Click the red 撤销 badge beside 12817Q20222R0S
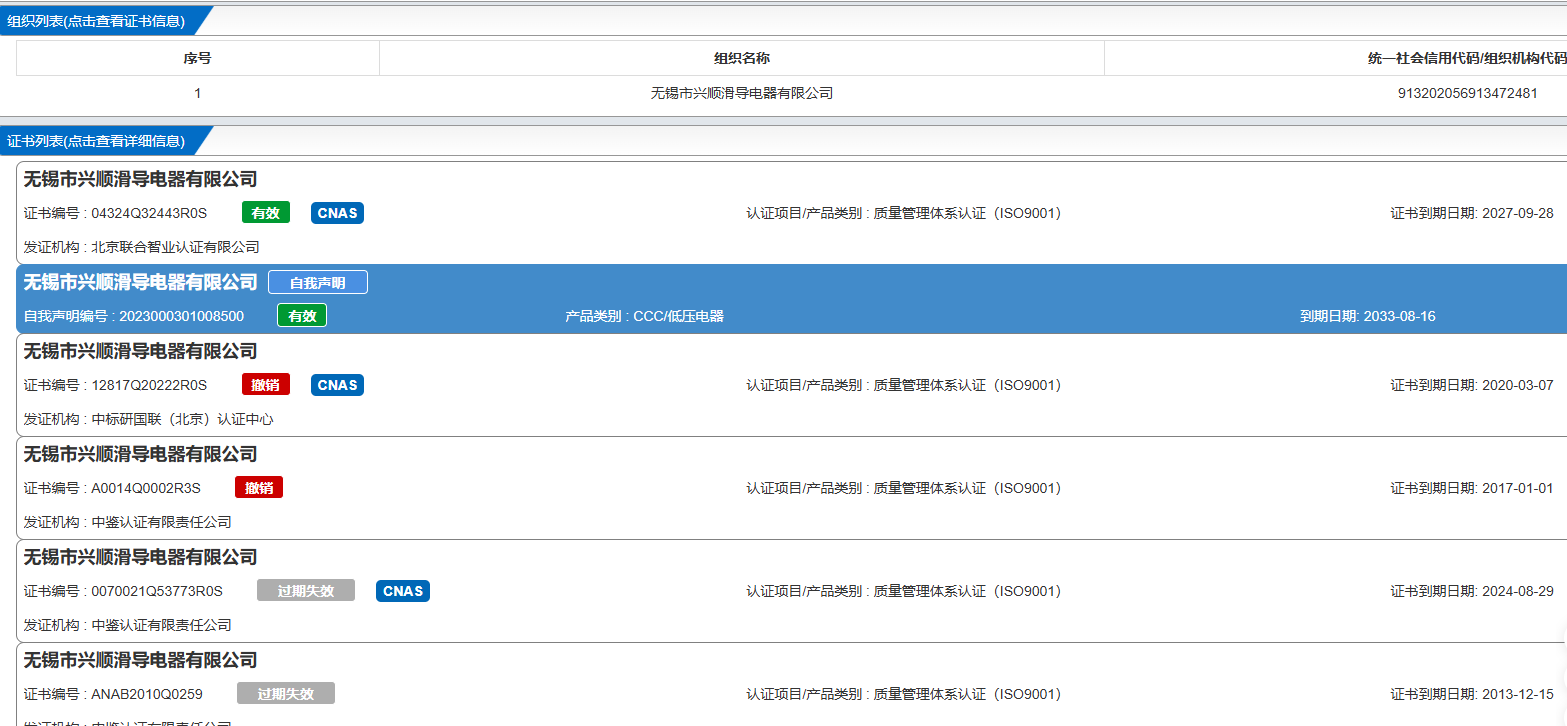Screen dimensions: 1567x726 coord(266,385)
